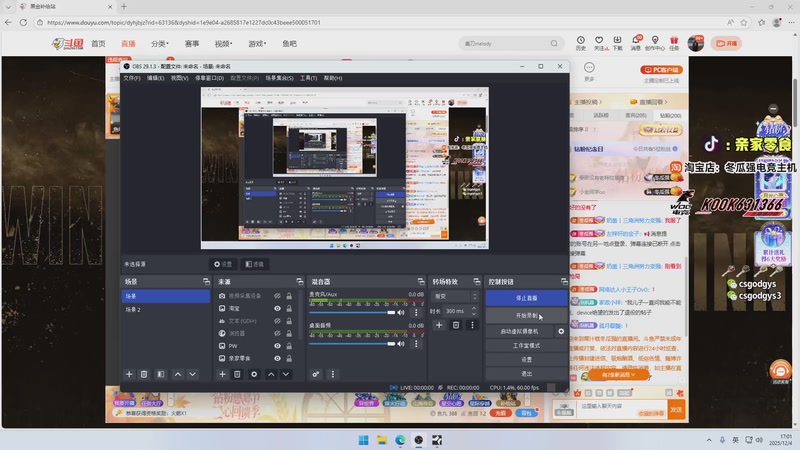Open Douyu task gift icon

point(674,43)
